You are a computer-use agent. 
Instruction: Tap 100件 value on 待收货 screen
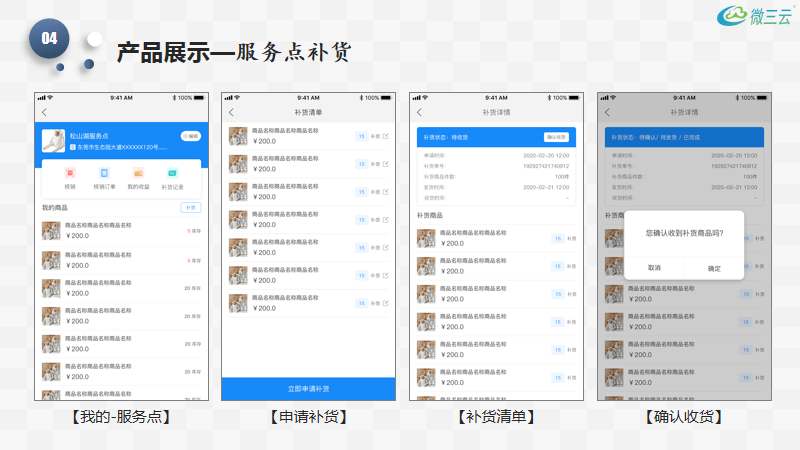pos(562,177)
